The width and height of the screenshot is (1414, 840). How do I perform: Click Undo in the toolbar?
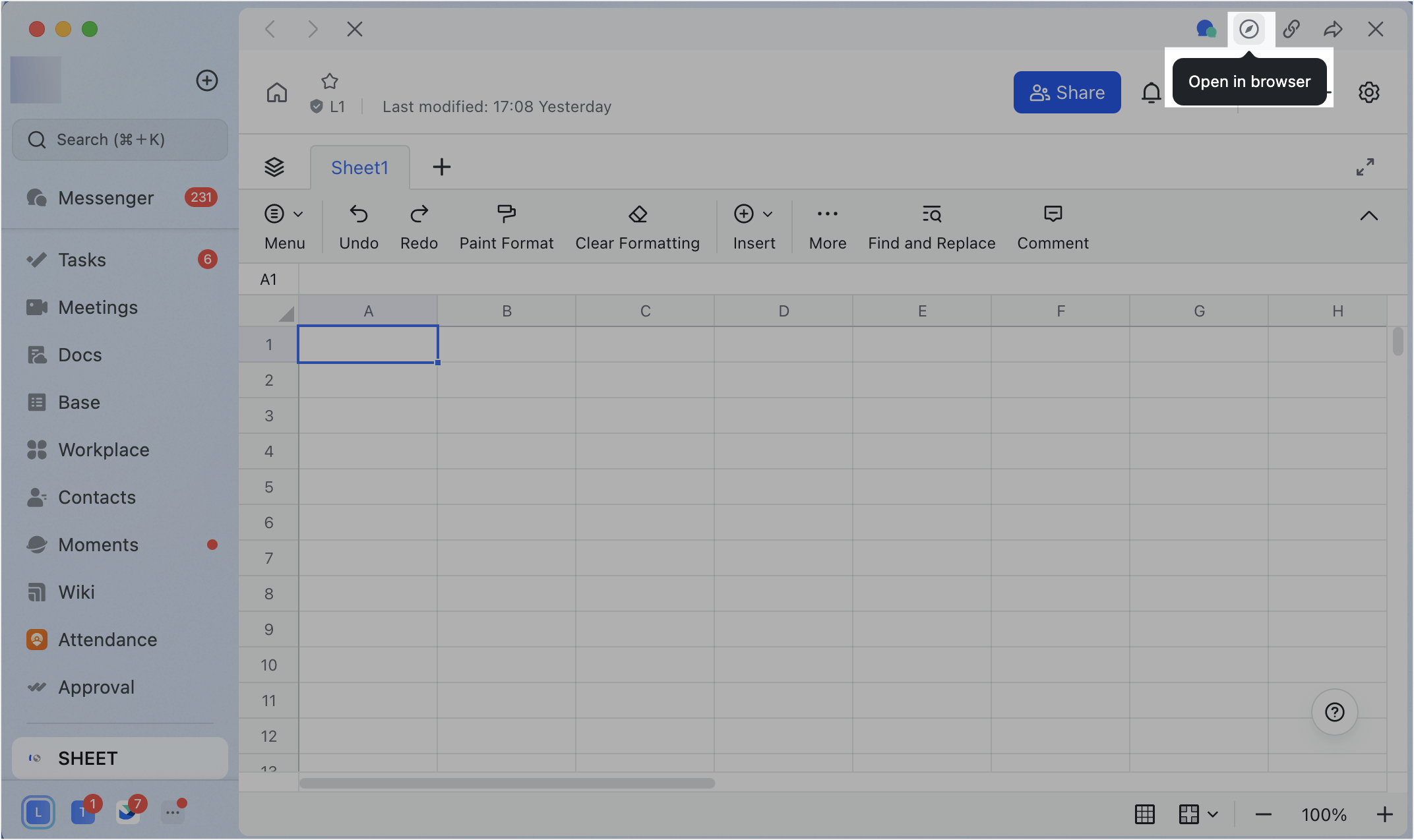(x=359, y=227)
